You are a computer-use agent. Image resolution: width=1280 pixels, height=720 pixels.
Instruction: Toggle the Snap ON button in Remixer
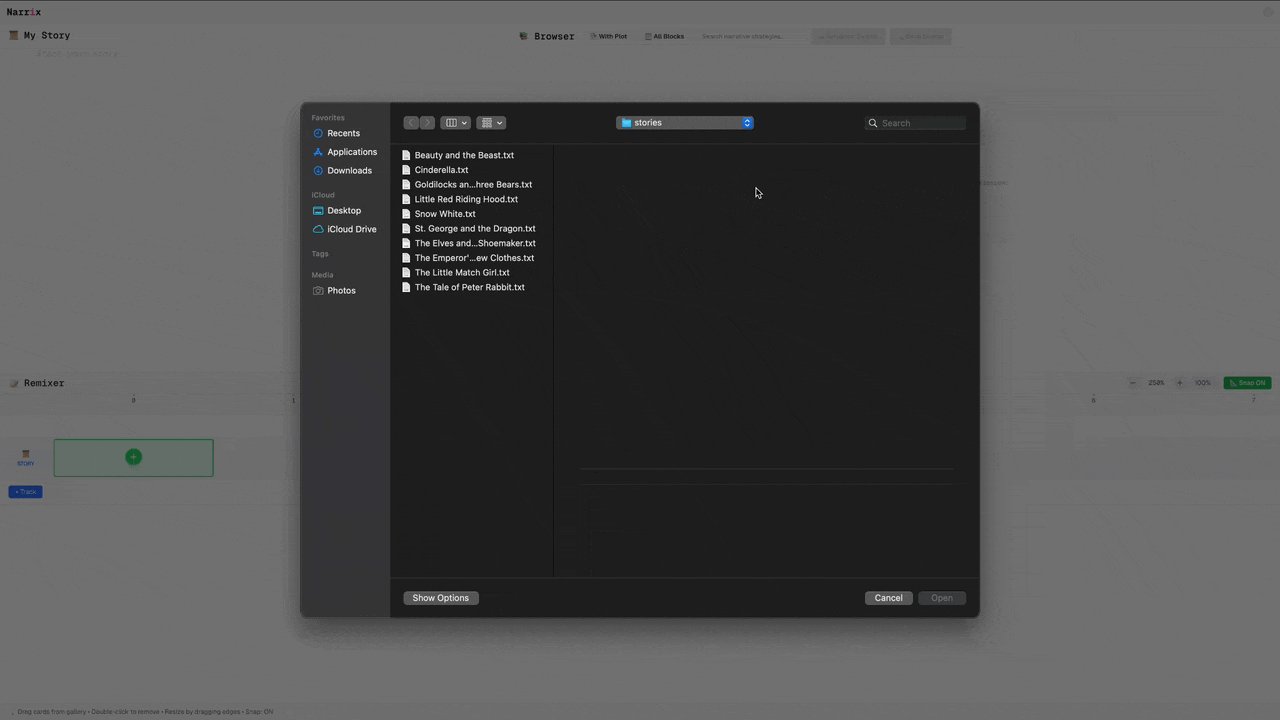[x=1247, y=383]
